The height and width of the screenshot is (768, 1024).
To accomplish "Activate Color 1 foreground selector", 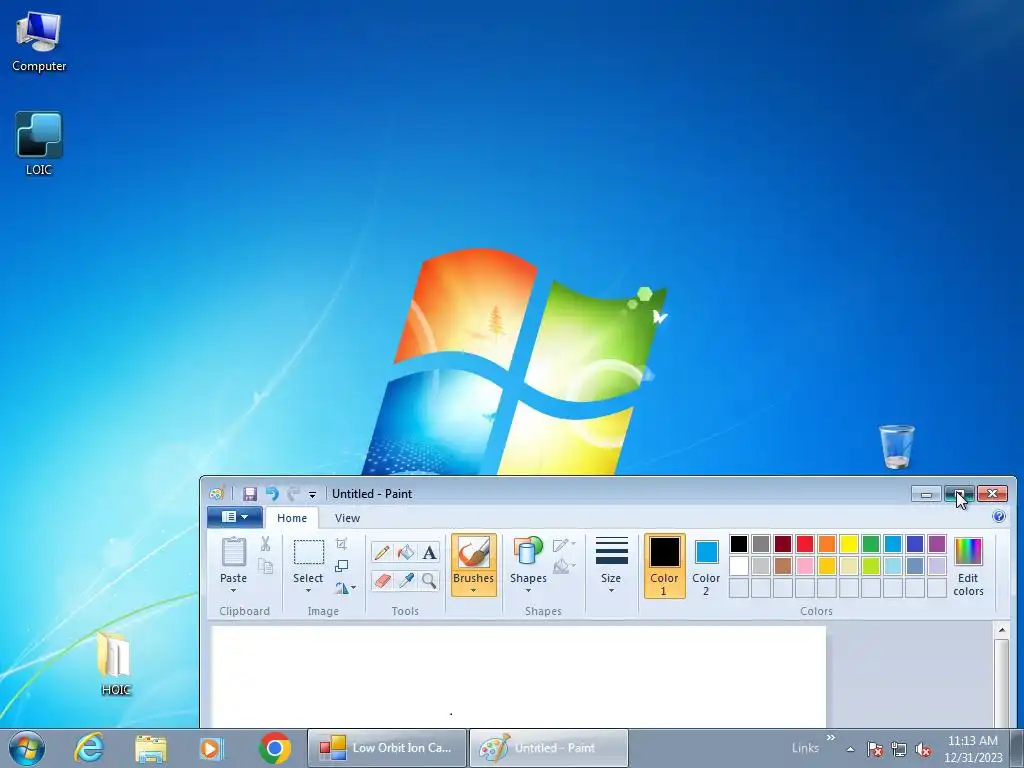I will pos(664,566).
